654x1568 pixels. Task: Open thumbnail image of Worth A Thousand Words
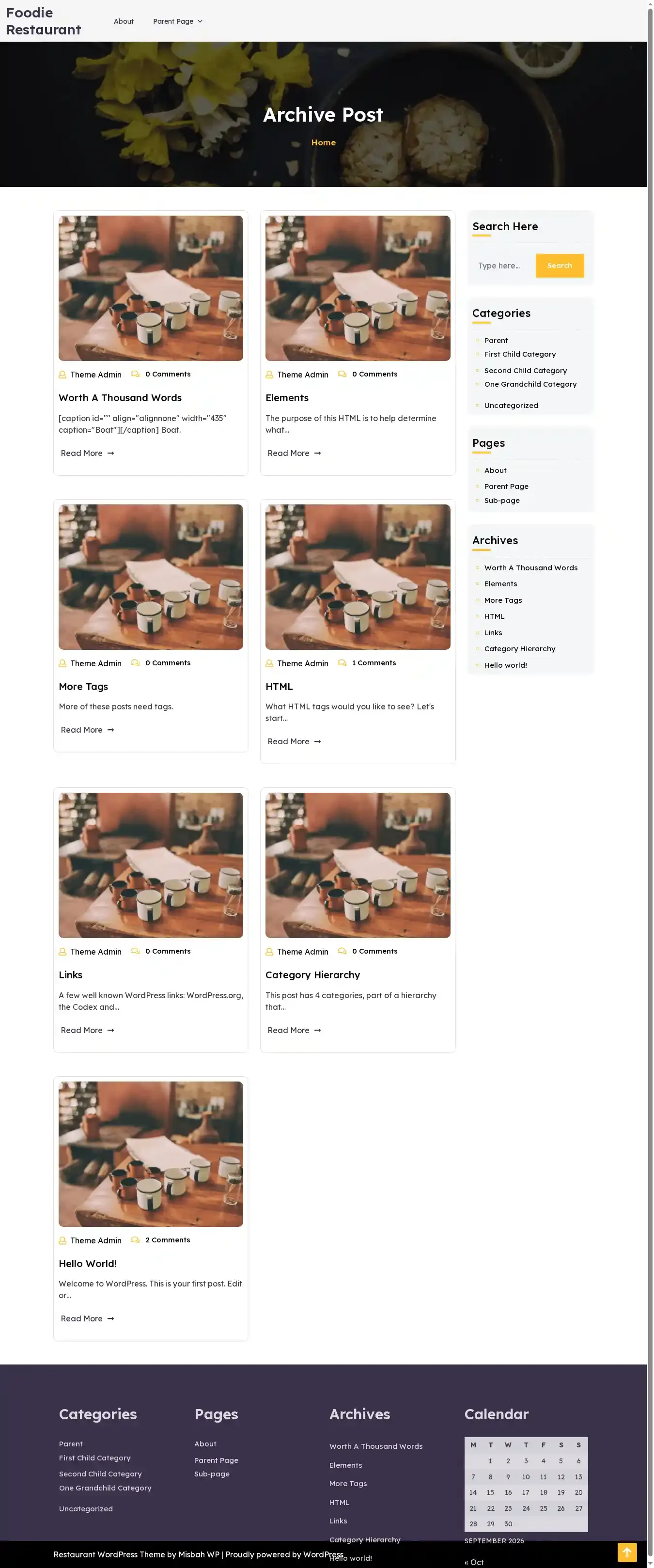[x=150, y=288]
